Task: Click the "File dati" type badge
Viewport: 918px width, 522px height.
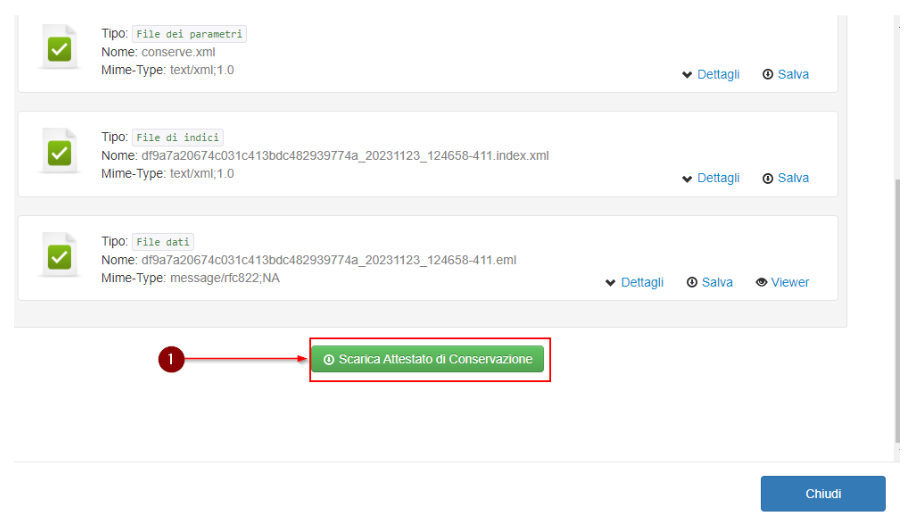Action: 163,242
